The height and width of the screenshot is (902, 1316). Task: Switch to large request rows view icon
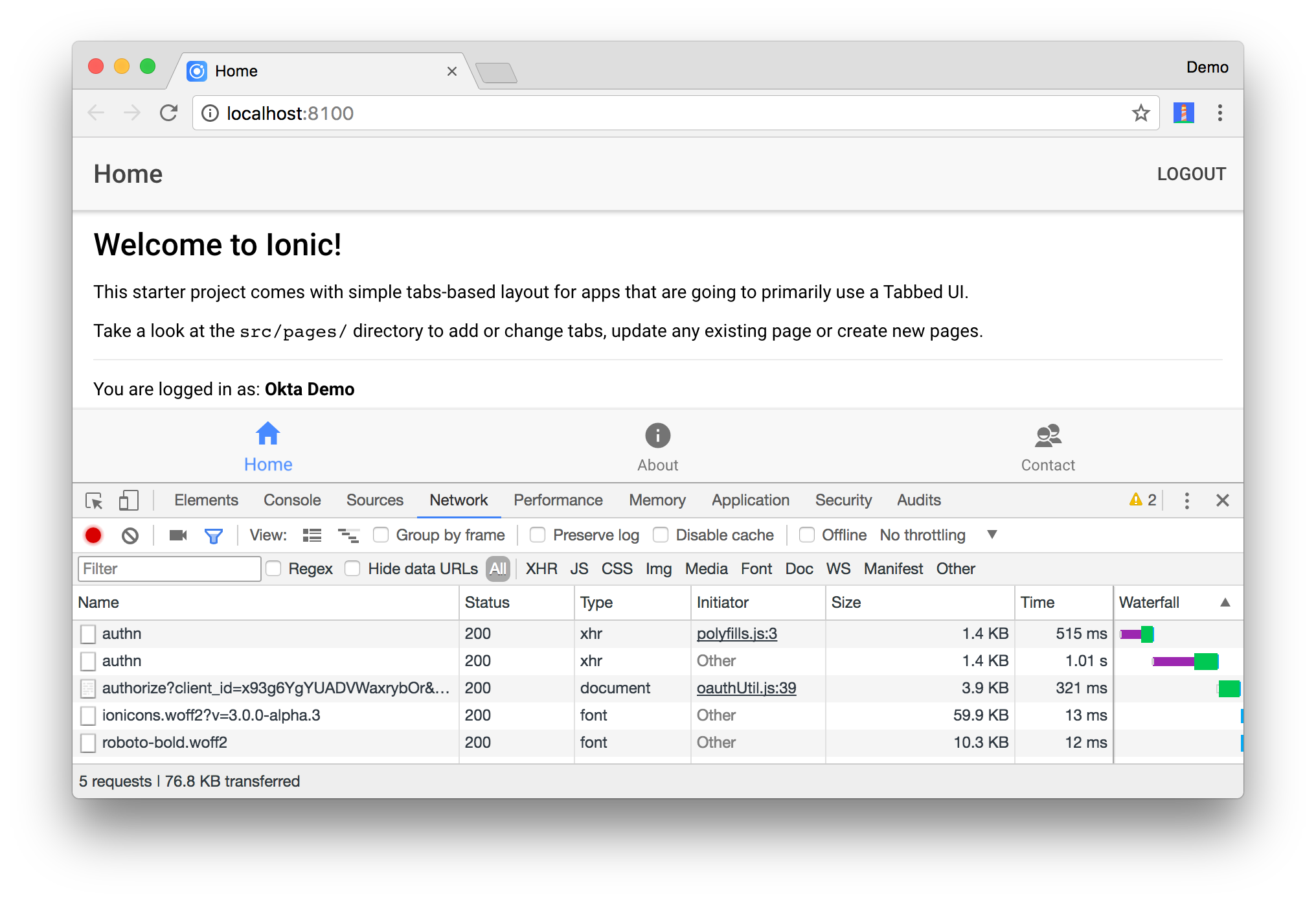312,535
